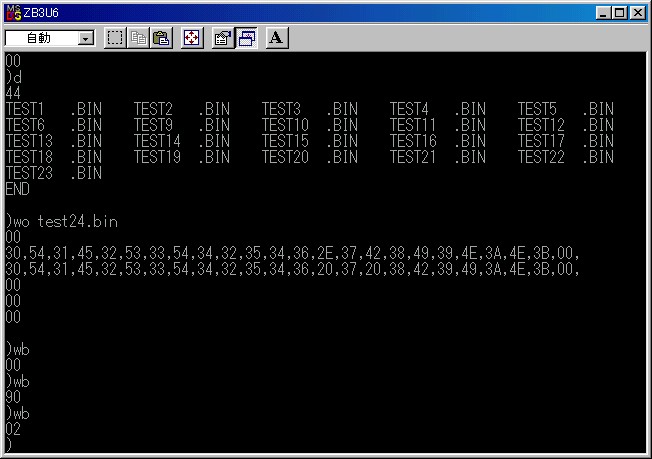Viewport: 652px width, 459px height.
Task: Click the '90' output line
Action: click(13, 397)
